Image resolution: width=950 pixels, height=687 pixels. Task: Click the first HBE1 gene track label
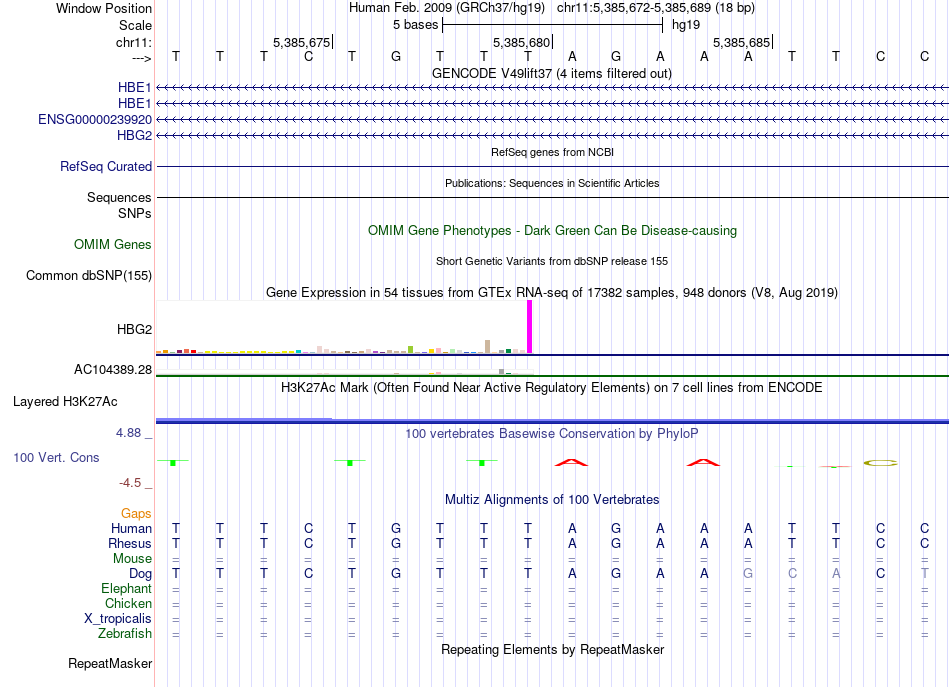135,88
